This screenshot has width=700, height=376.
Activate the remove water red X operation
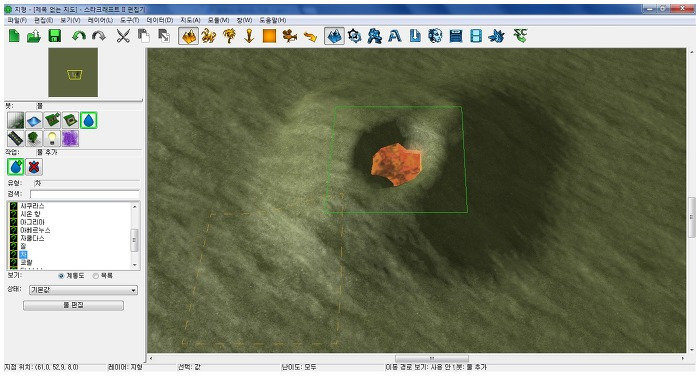pyautogui.click(x=34, y=167)
